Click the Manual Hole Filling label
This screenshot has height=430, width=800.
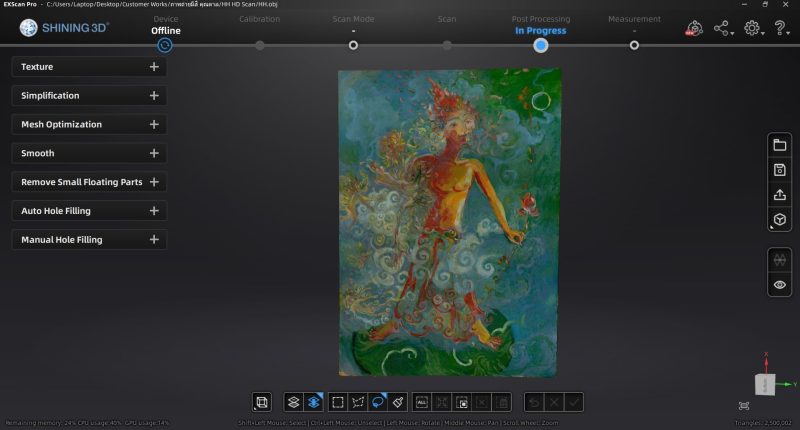tap(62, 240)
